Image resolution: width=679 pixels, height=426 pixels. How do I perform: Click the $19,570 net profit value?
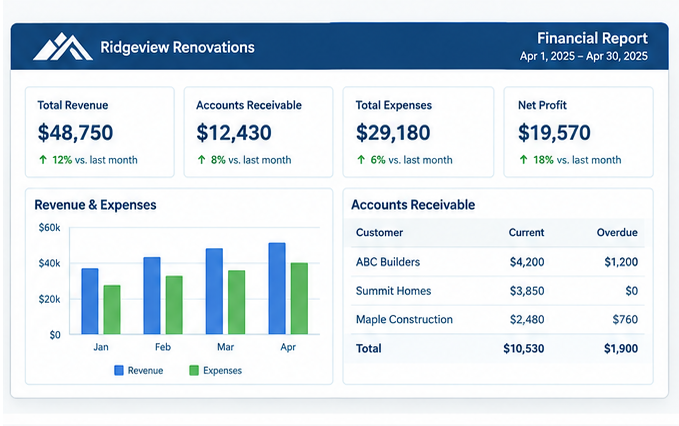(554, 132)
